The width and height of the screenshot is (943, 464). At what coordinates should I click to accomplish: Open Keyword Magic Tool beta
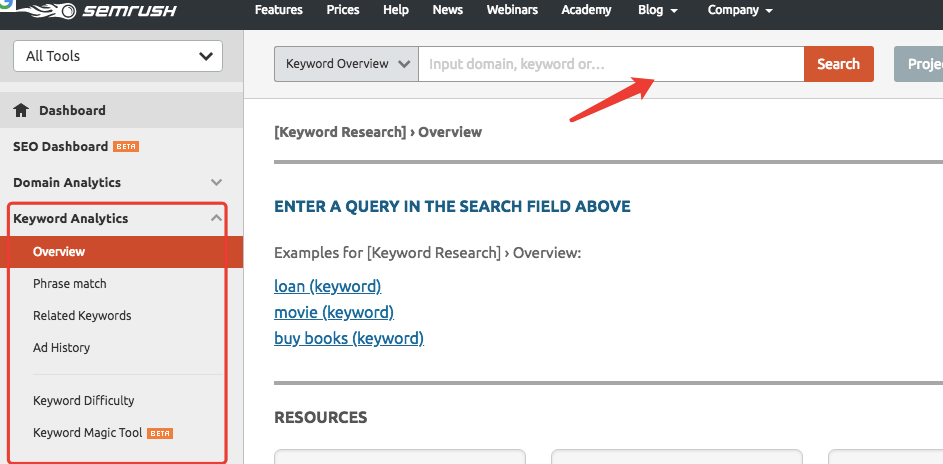tap(103, 433)
